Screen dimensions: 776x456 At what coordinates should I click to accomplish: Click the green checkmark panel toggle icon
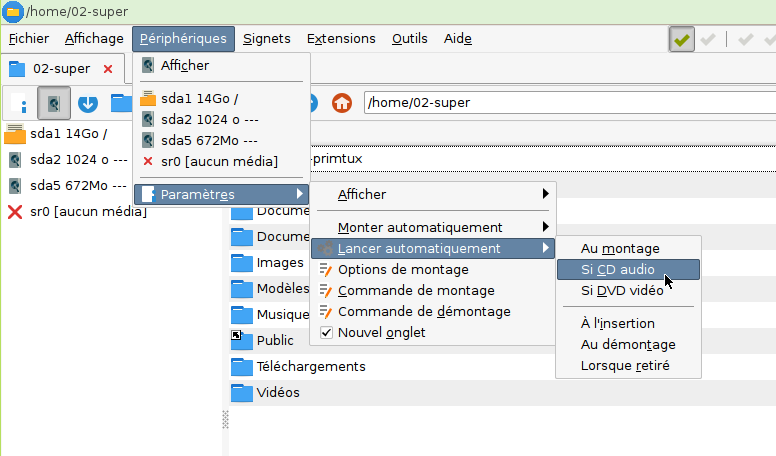[x=681, y=39]
